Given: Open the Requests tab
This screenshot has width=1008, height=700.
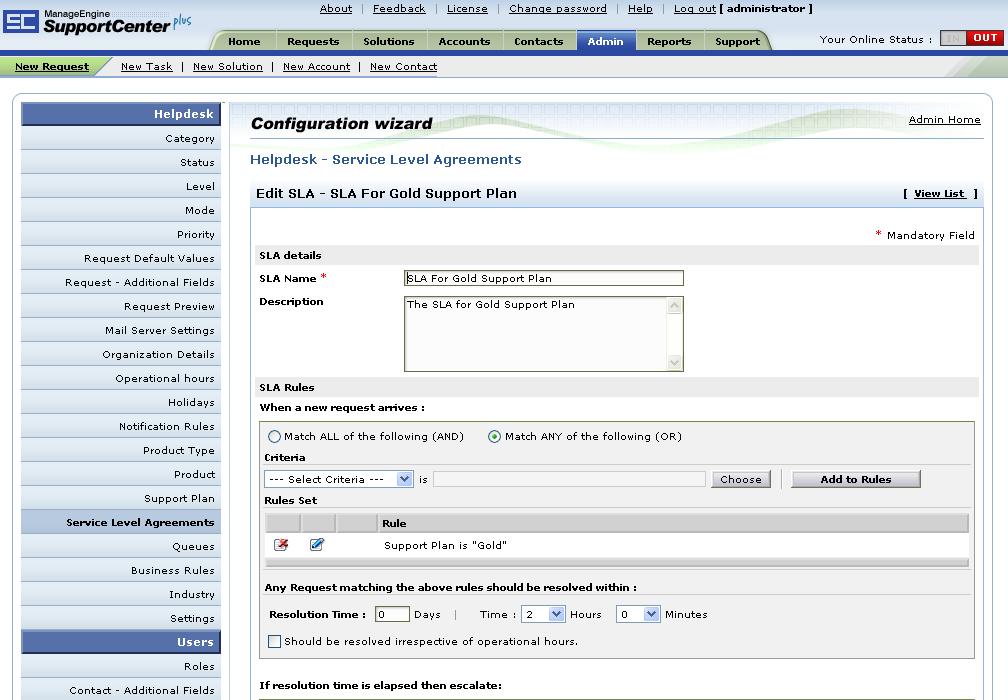Looking at the screenshot, I should click(313, 41).
